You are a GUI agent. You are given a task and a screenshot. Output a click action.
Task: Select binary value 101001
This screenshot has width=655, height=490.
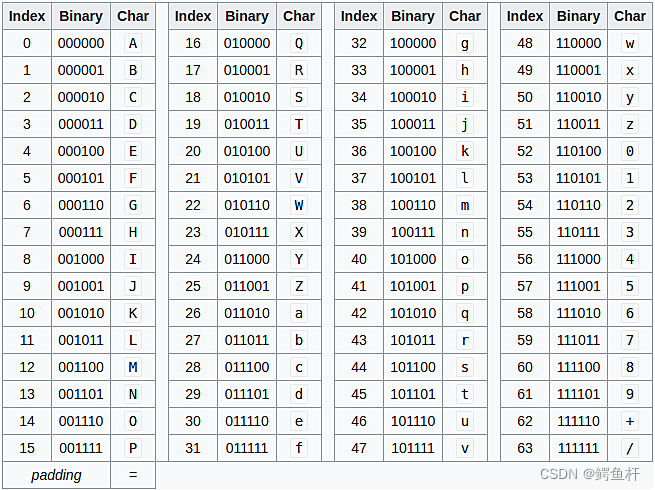point(413,286)
